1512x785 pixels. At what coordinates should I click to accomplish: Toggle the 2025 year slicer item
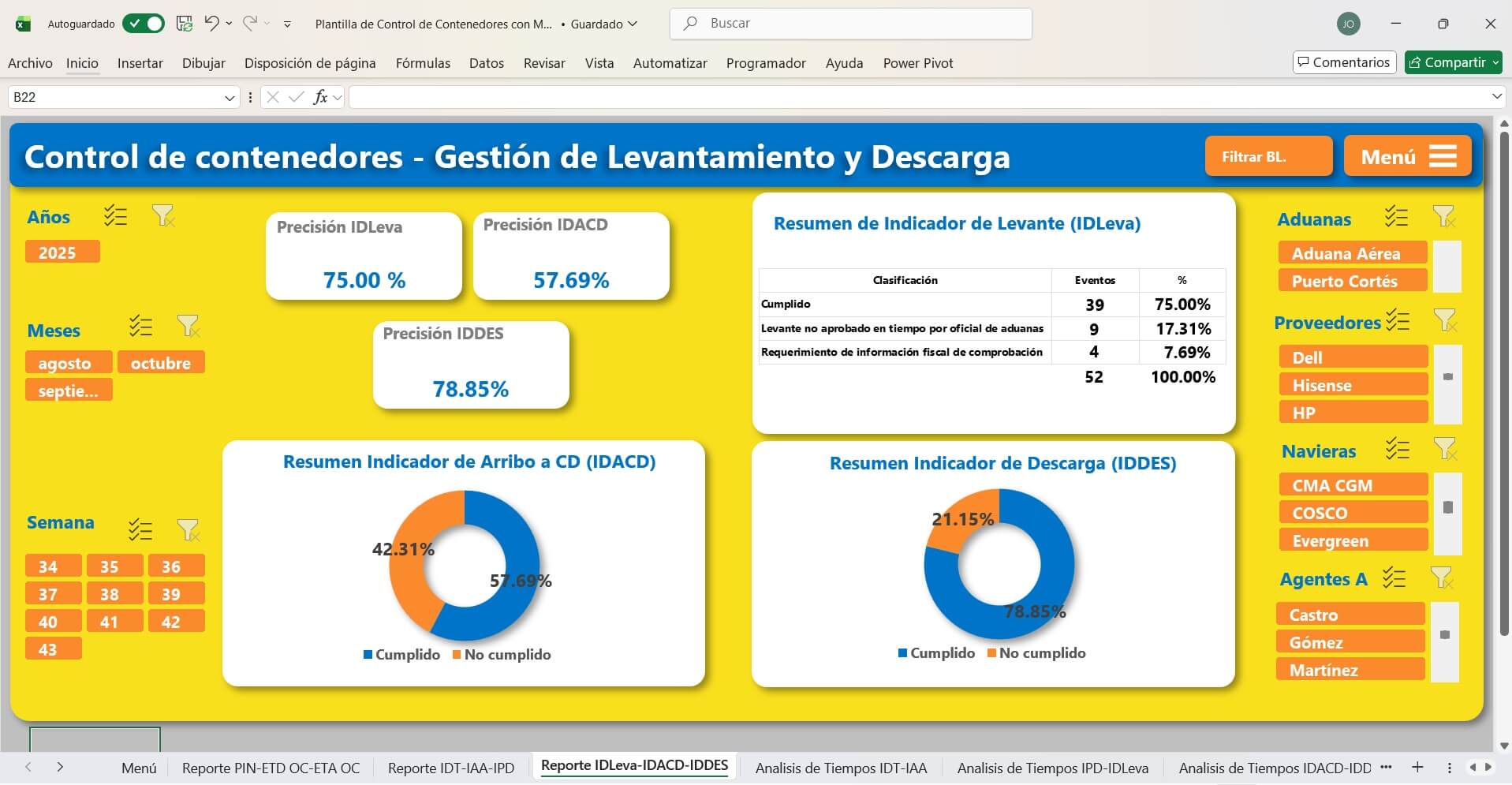[x=62, y=252]
